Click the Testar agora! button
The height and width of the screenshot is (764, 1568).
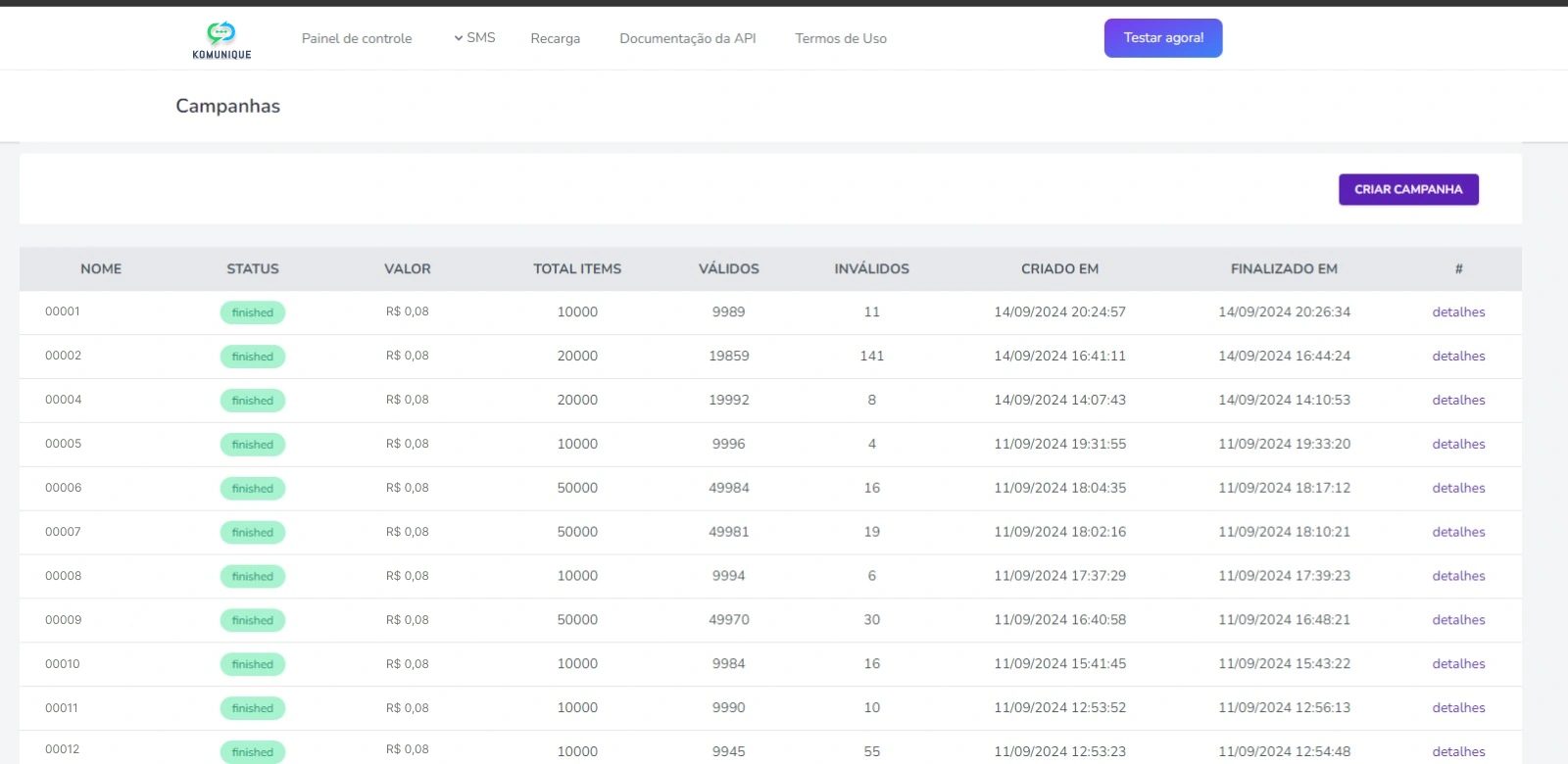pos(1163,38)
